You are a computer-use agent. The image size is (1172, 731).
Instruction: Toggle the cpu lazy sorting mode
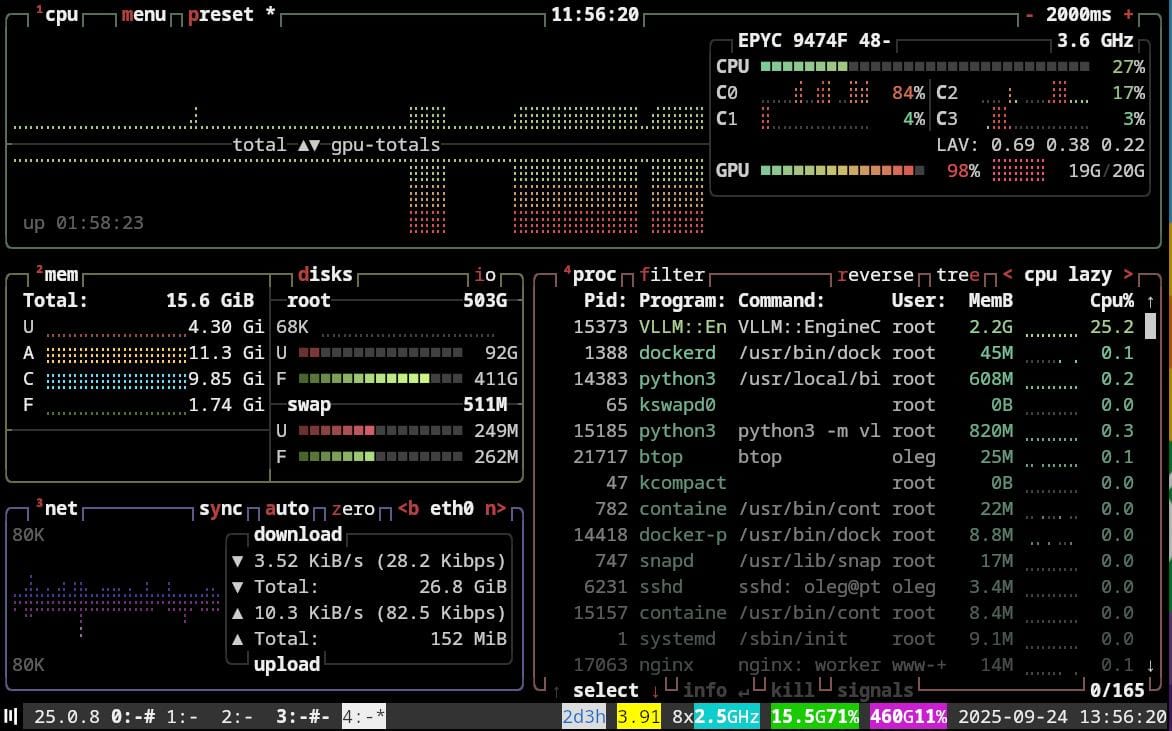click(1068, 275)
